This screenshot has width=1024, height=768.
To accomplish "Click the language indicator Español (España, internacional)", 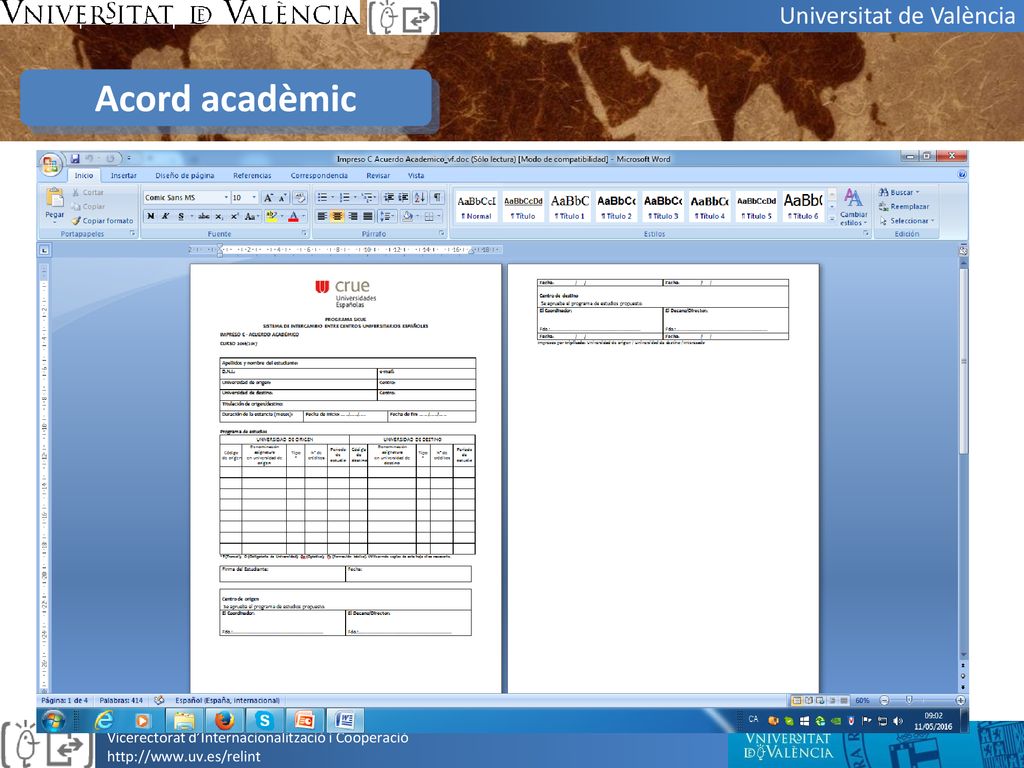I will click(x=227, y=700).
